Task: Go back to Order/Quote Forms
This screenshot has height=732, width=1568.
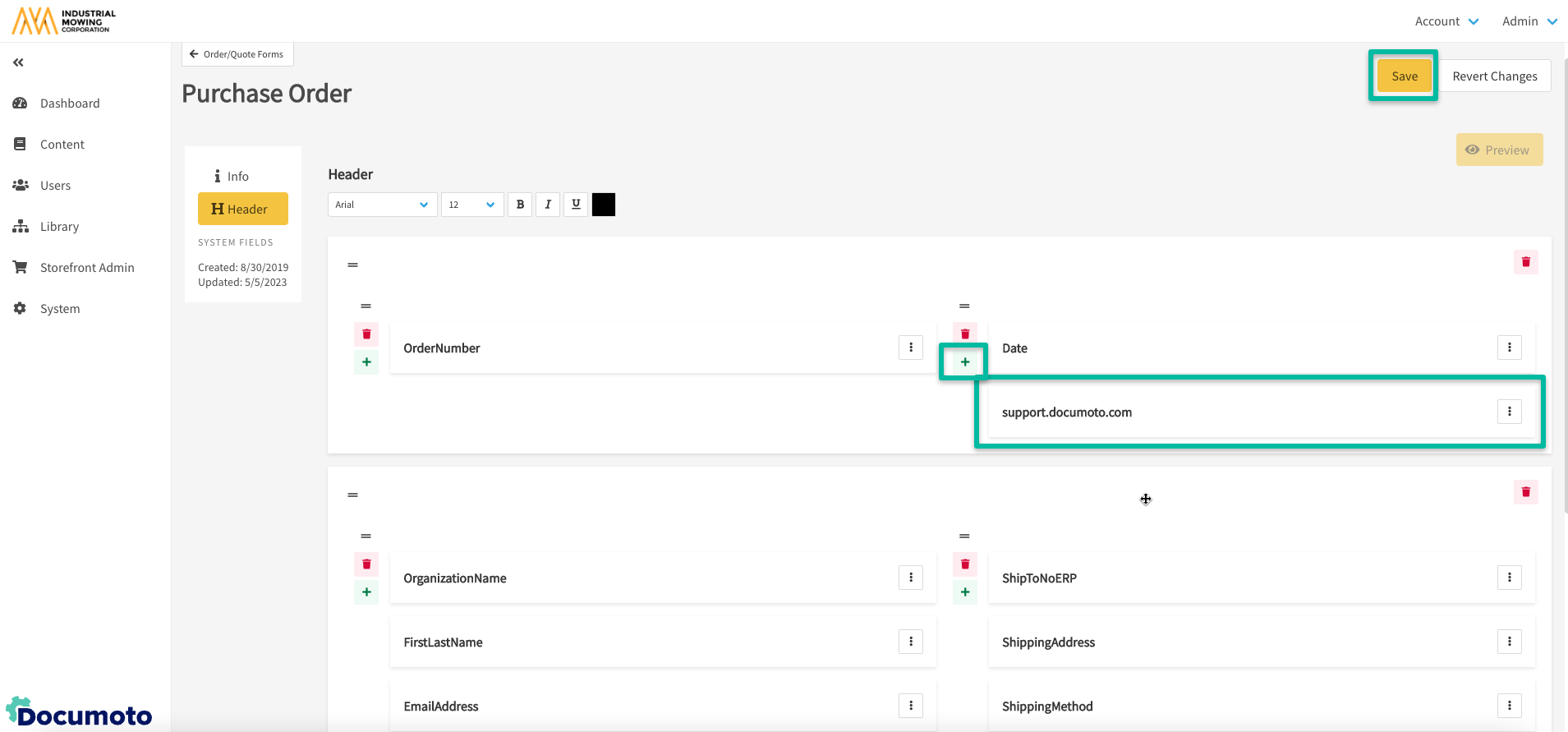Action: coord(237,54)
